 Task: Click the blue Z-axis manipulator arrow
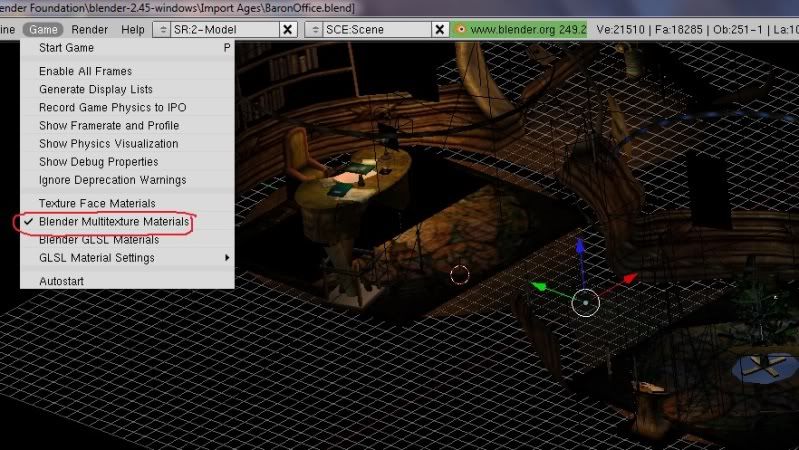pyautogui.click(x=580, y=247)
